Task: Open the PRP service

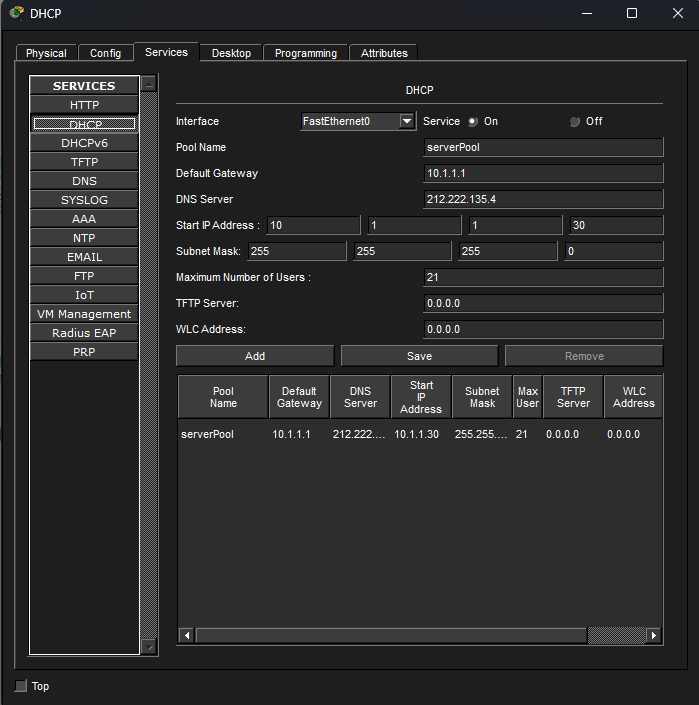Action: [x=84, y=352]
